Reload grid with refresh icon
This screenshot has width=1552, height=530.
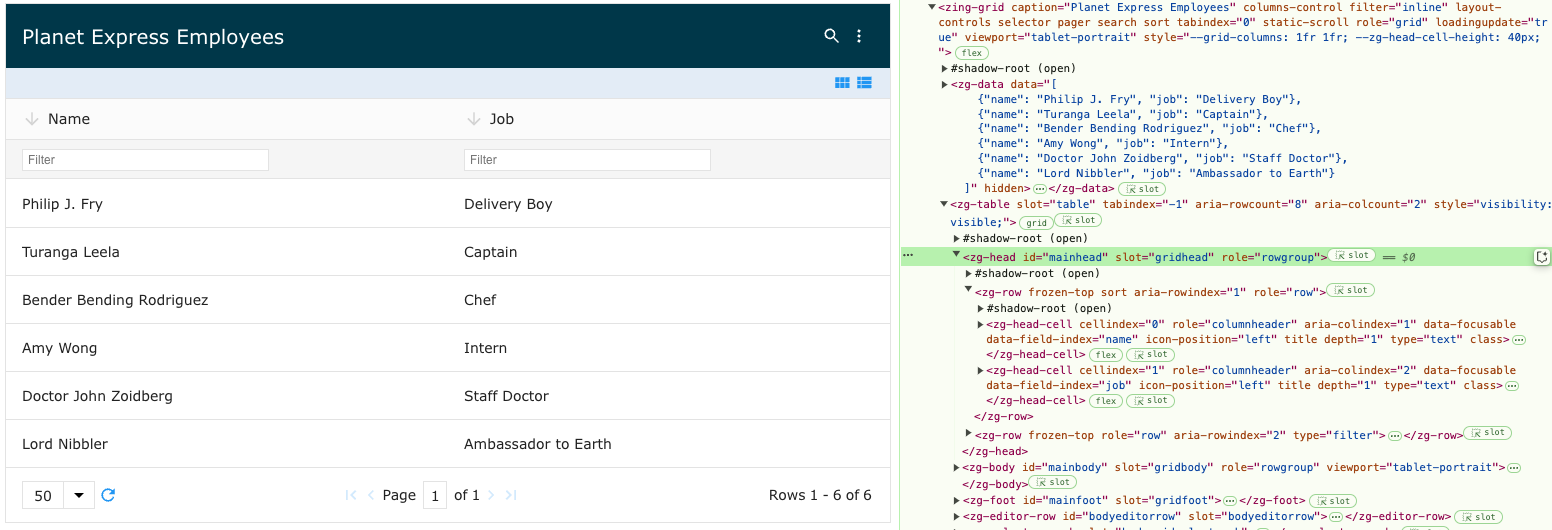click(109, 495)
